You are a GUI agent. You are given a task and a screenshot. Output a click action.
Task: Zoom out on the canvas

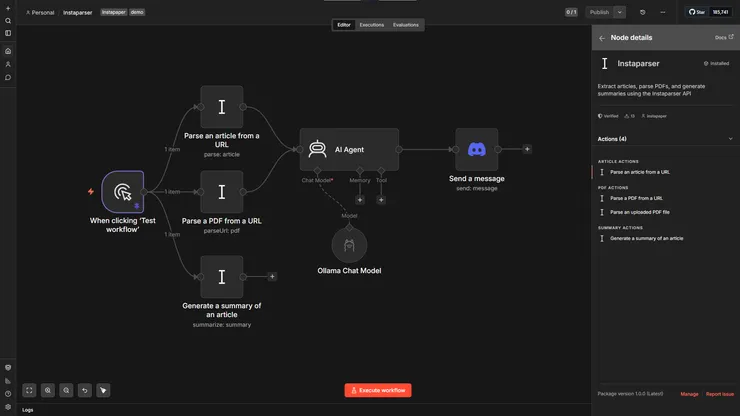coord(66,390)
